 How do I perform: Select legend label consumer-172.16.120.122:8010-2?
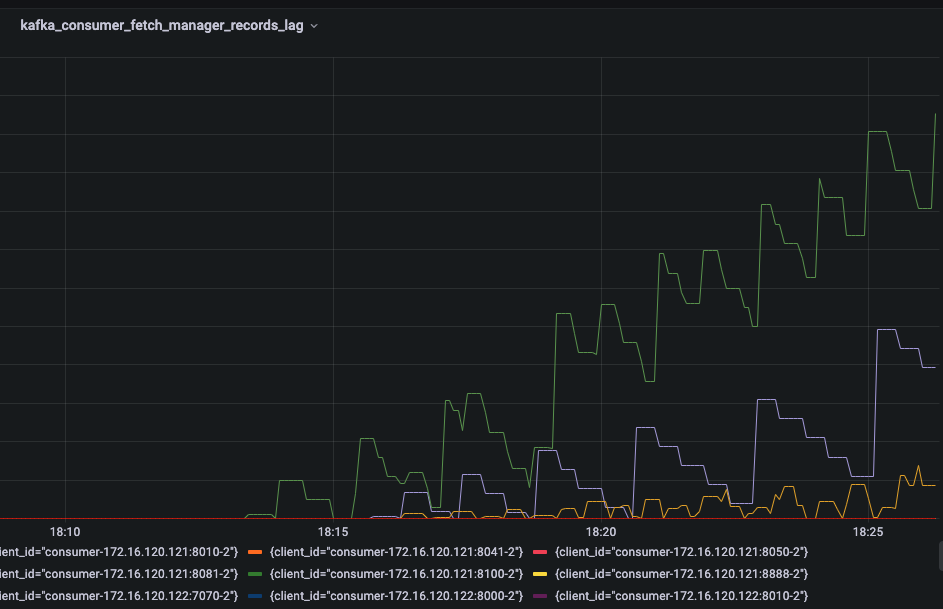(681, 596)
